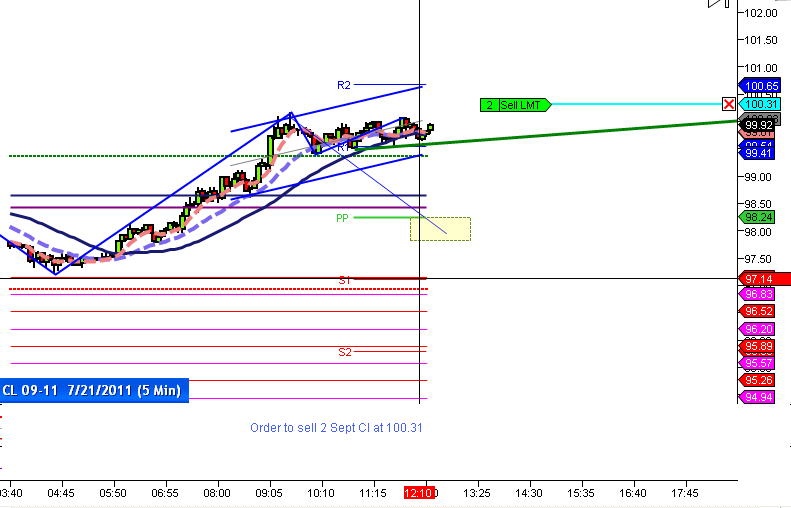
Task: Select the red 96.52 price marker
Action: 758,311
